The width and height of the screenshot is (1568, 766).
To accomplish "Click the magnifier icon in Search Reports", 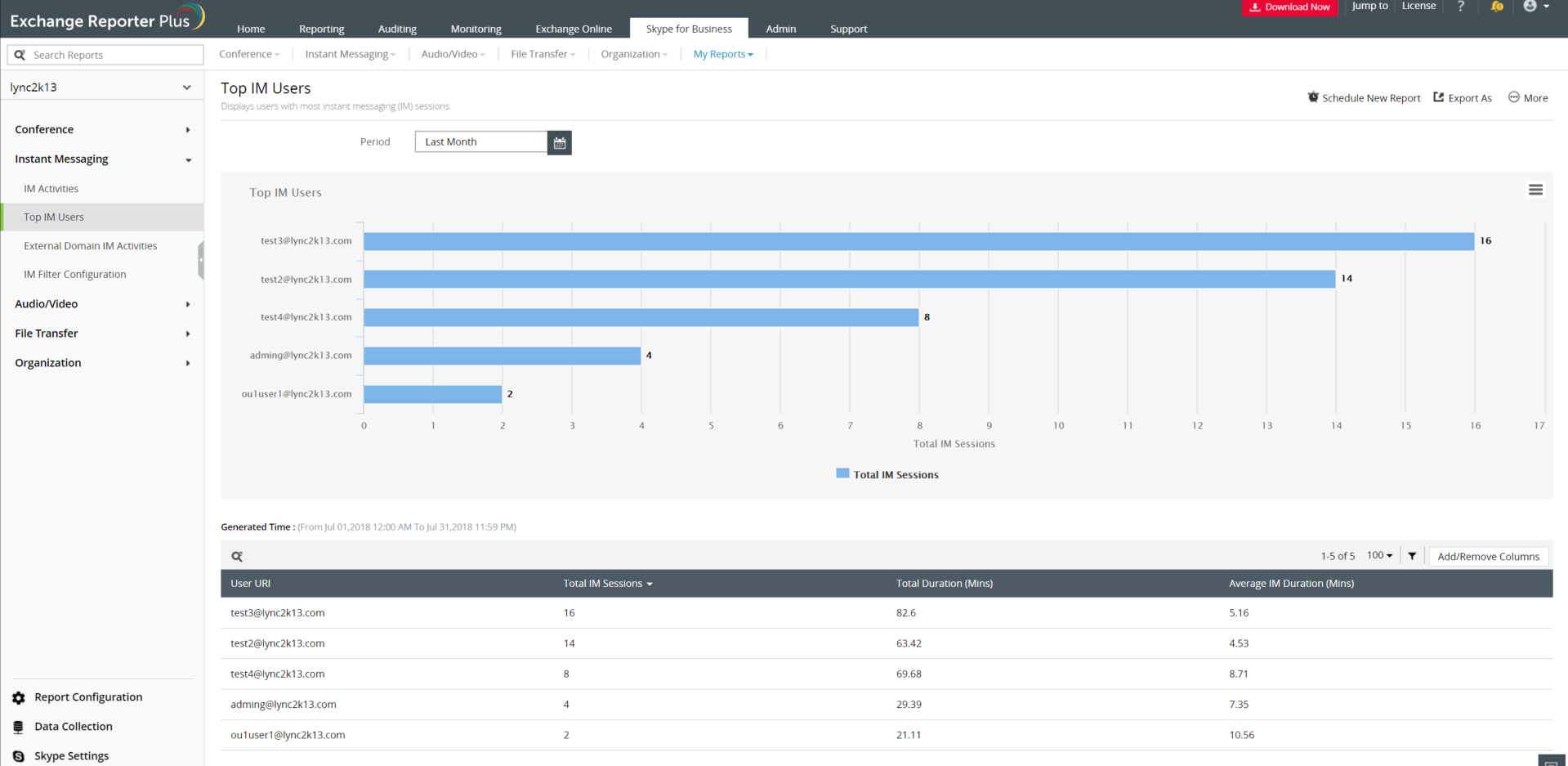I will point(20,55).
